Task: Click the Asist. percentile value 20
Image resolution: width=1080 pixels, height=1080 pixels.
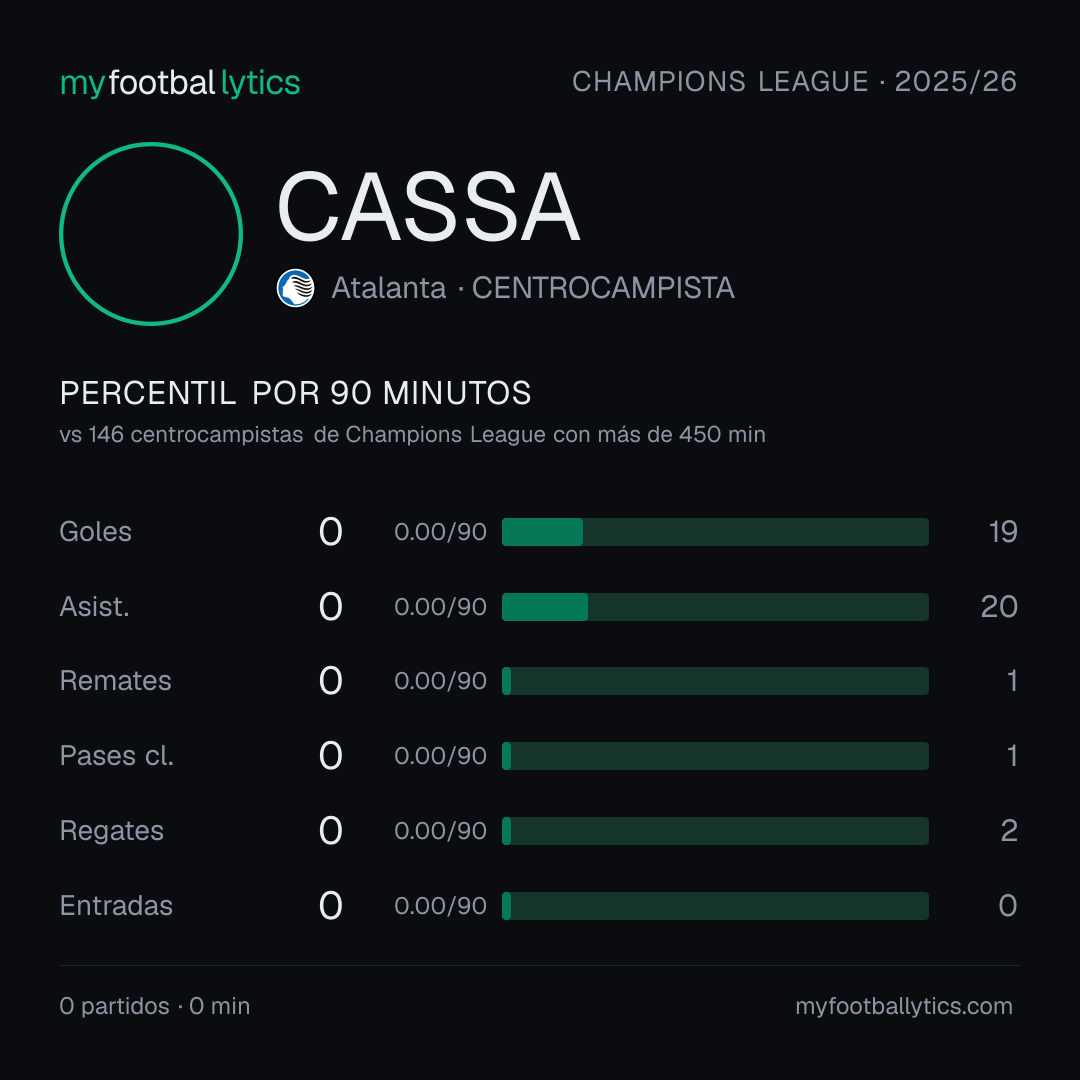Action: (x=999, y=607)
